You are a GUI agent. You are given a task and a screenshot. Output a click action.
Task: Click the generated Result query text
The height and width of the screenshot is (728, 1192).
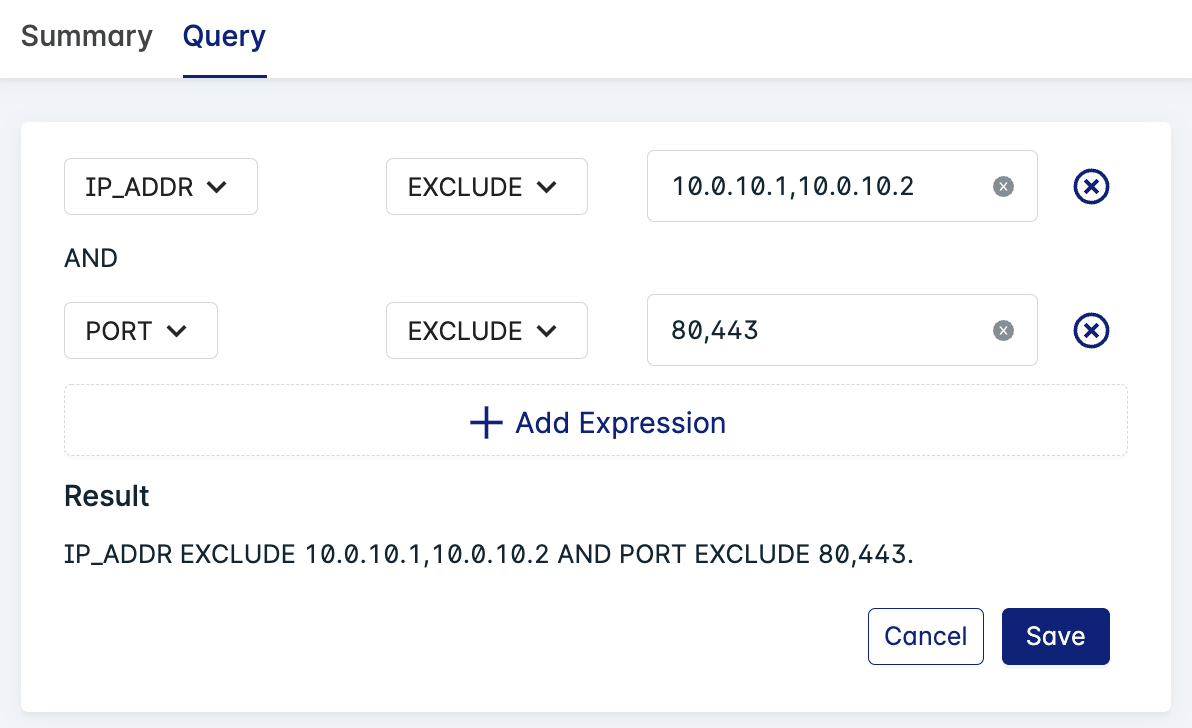tap(488, 554)
